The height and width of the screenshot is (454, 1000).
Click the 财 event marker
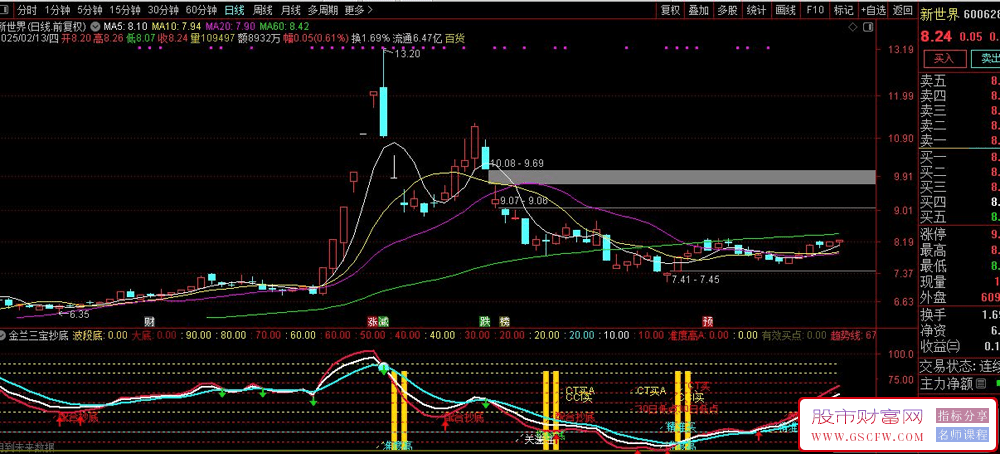point(149,321)
